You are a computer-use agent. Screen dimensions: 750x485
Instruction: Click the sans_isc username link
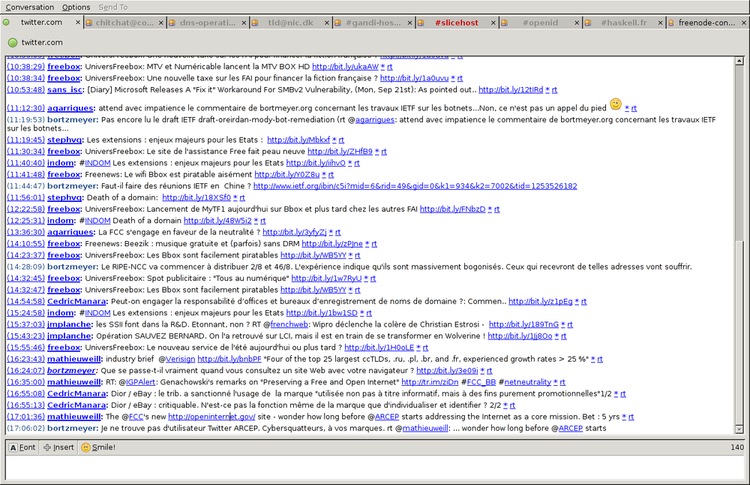(65, 90)
